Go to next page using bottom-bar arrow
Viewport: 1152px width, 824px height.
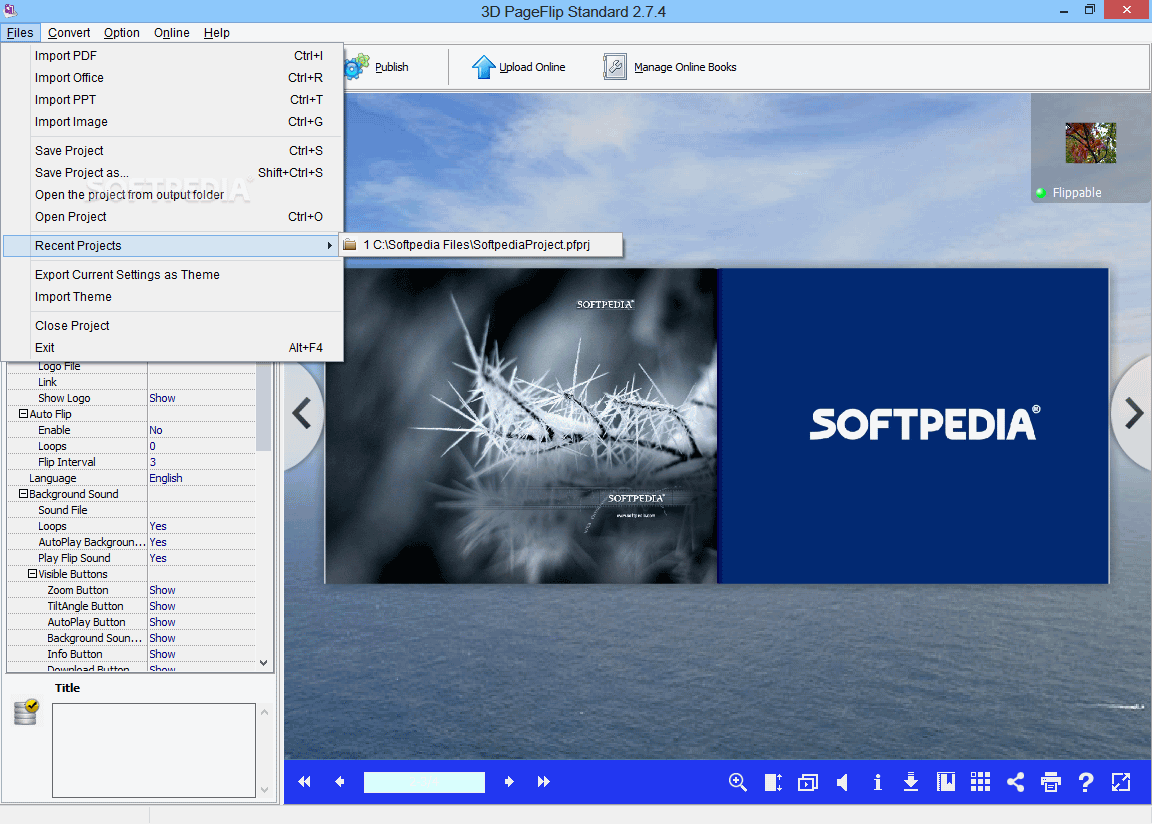508,782
